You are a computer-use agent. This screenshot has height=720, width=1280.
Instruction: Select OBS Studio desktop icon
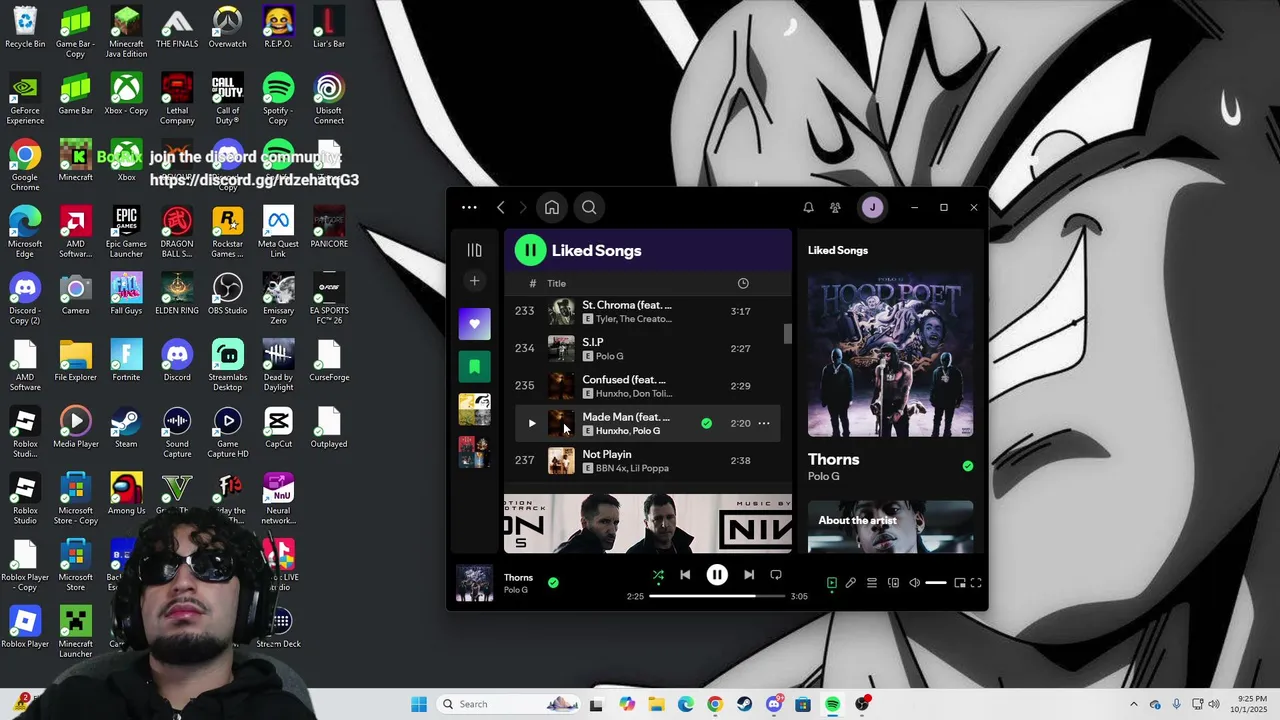[228, 294]
